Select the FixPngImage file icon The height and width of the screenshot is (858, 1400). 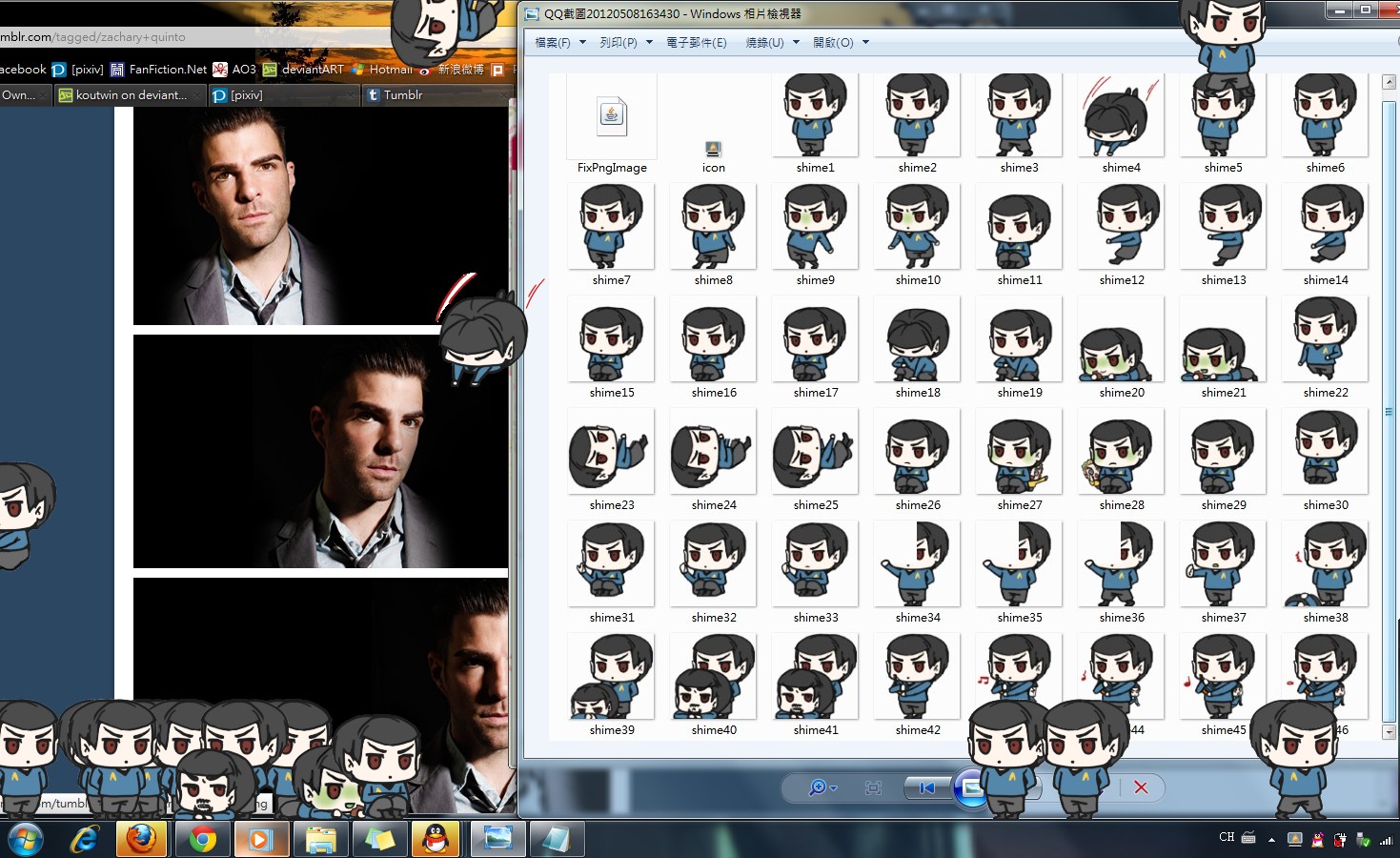(x=612, y=116)
